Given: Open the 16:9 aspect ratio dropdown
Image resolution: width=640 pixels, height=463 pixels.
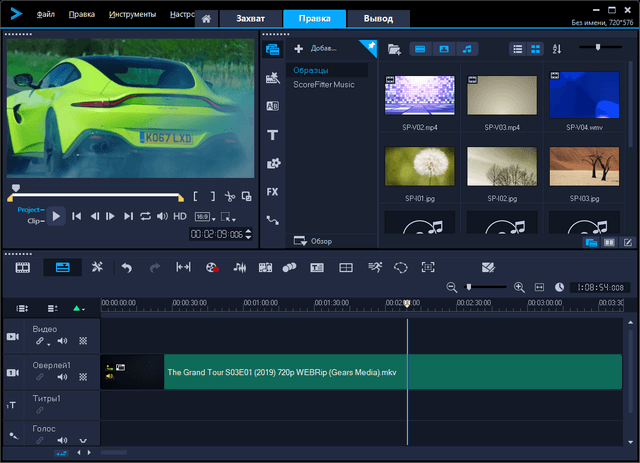Looking at the screenshot, I should click(x=203, y=216).
